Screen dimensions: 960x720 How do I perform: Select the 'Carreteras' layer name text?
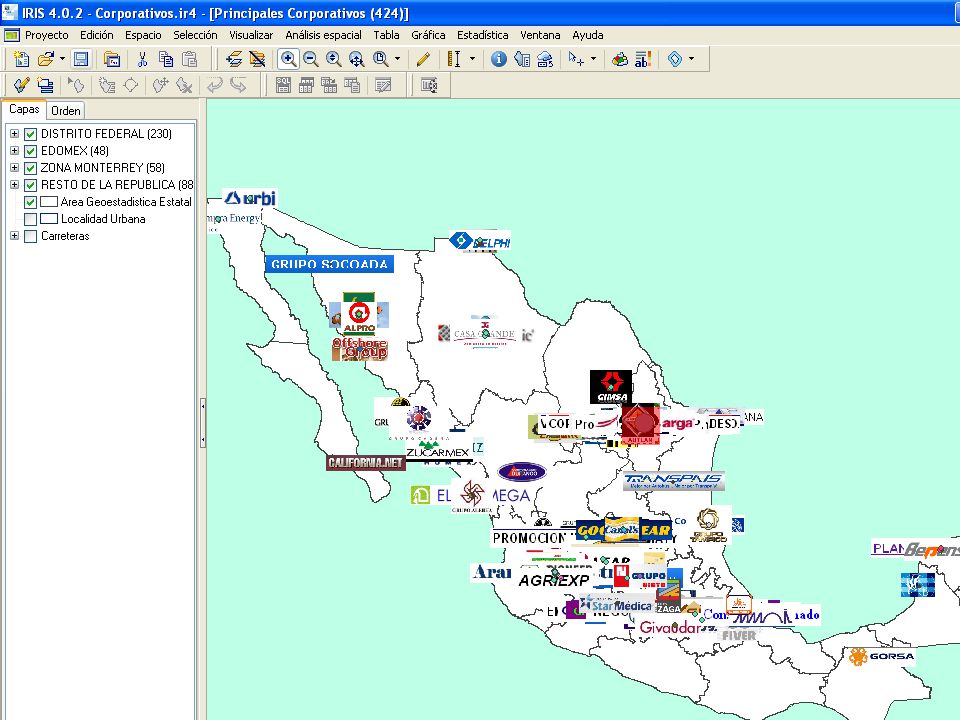pos(65,236)
